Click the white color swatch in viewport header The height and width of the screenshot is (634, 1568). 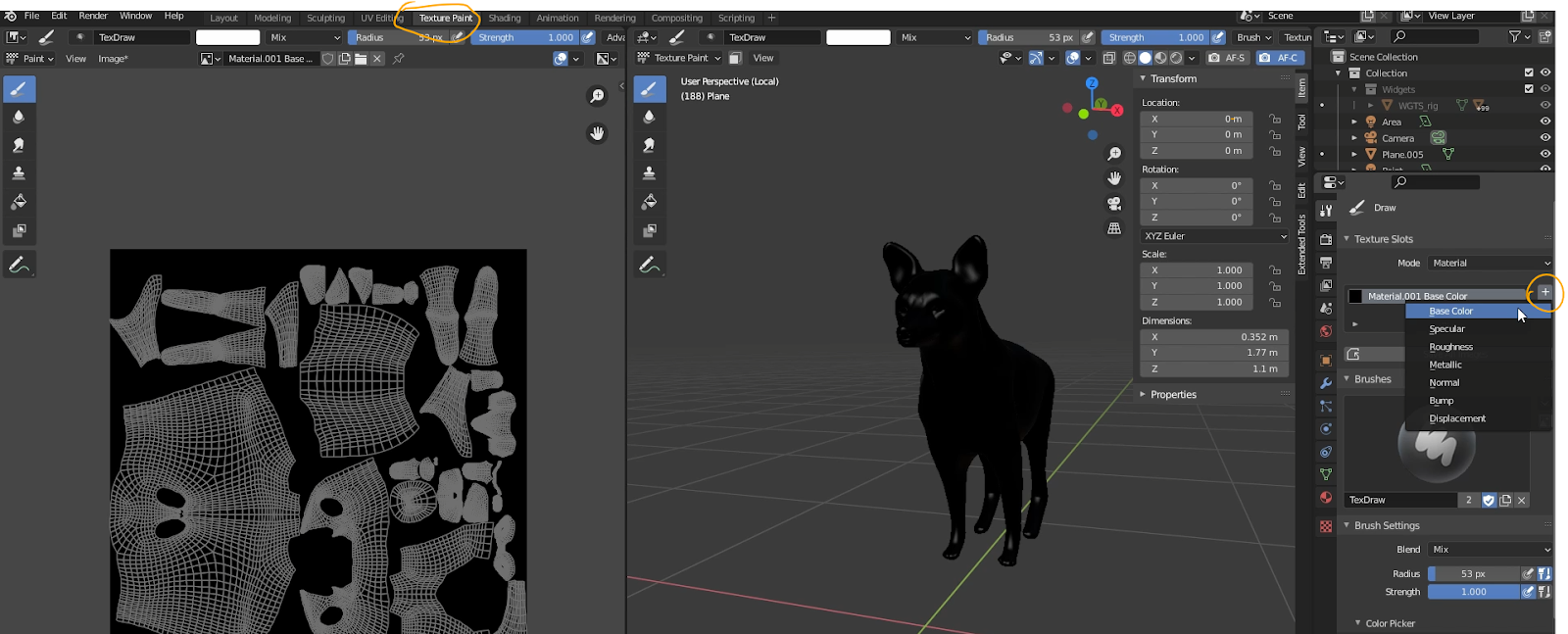click(x=857, y=37)
